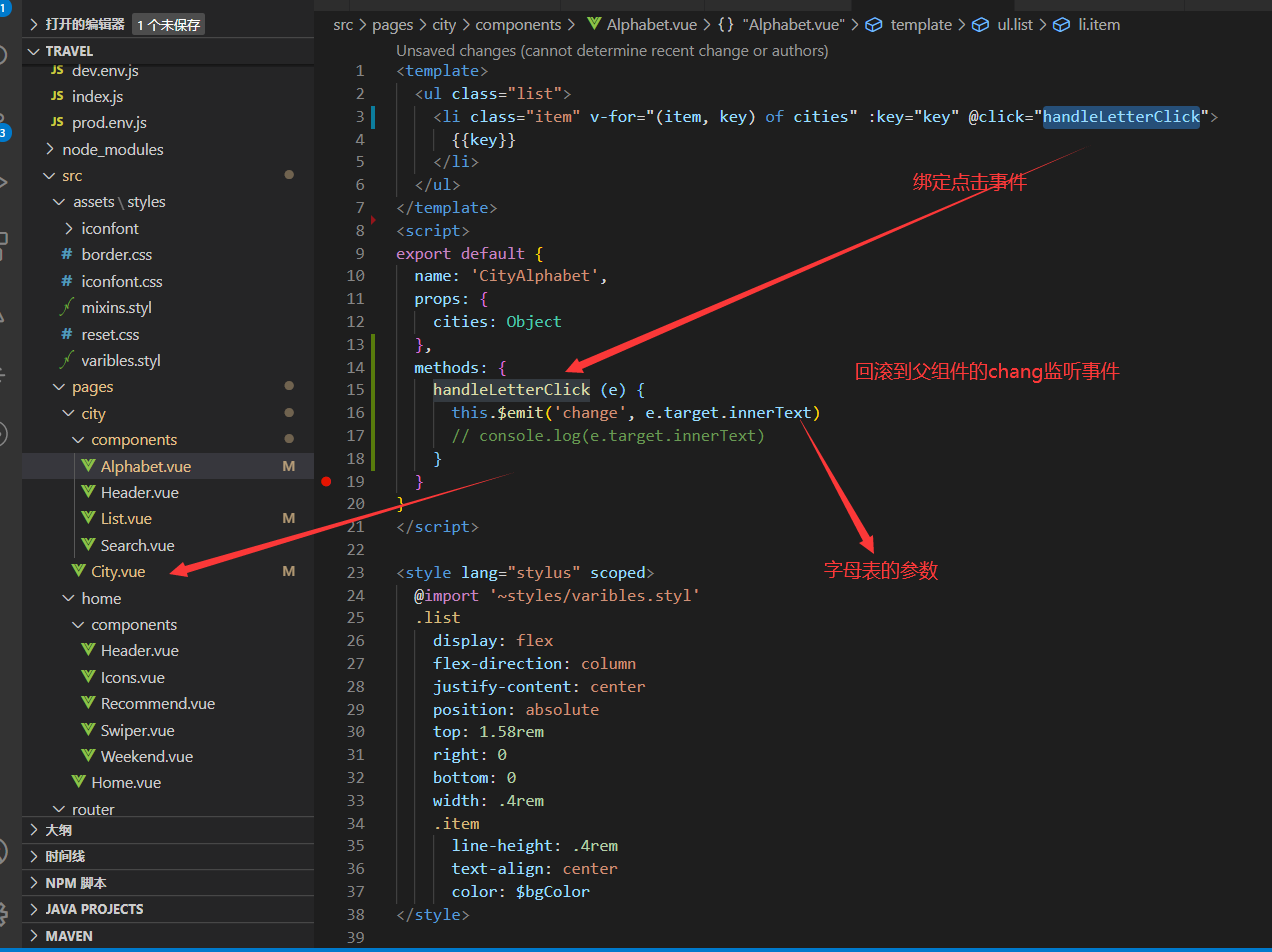Collapse the components folder under home
Viewport: 1272px width, 952px height.
(79, 625)
